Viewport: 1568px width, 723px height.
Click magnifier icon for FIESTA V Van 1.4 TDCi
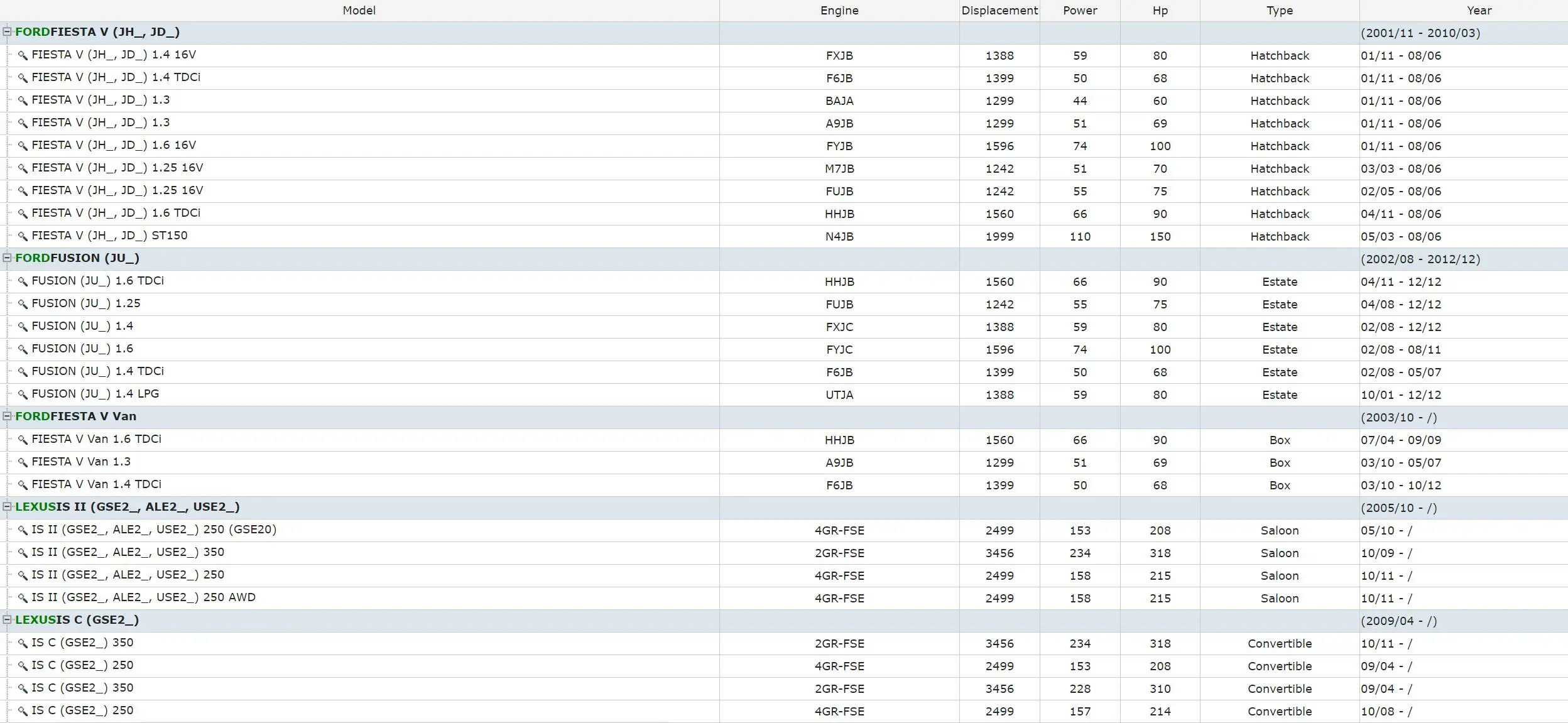[x=23, y=485]
